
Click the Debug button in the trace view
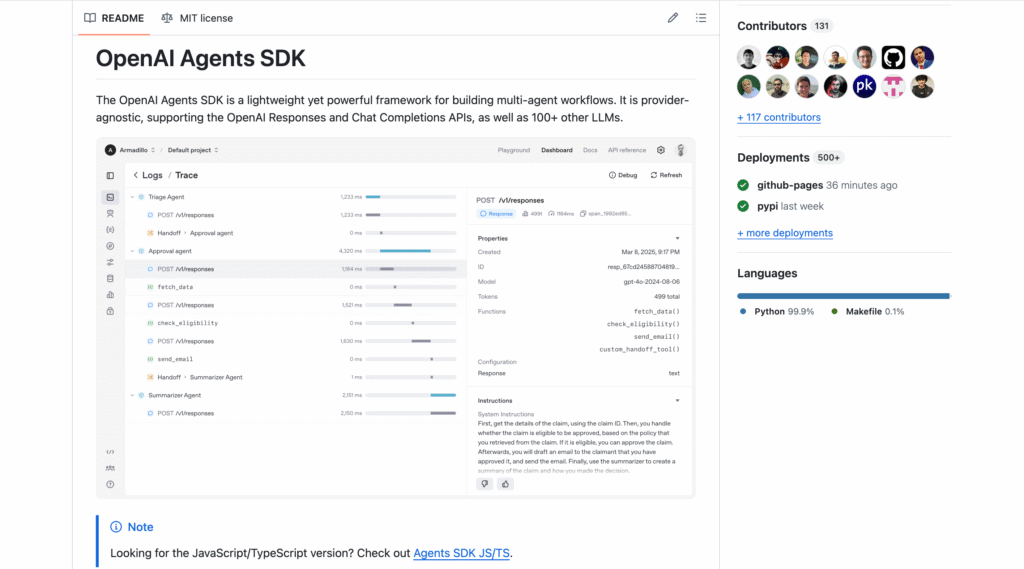623,175
